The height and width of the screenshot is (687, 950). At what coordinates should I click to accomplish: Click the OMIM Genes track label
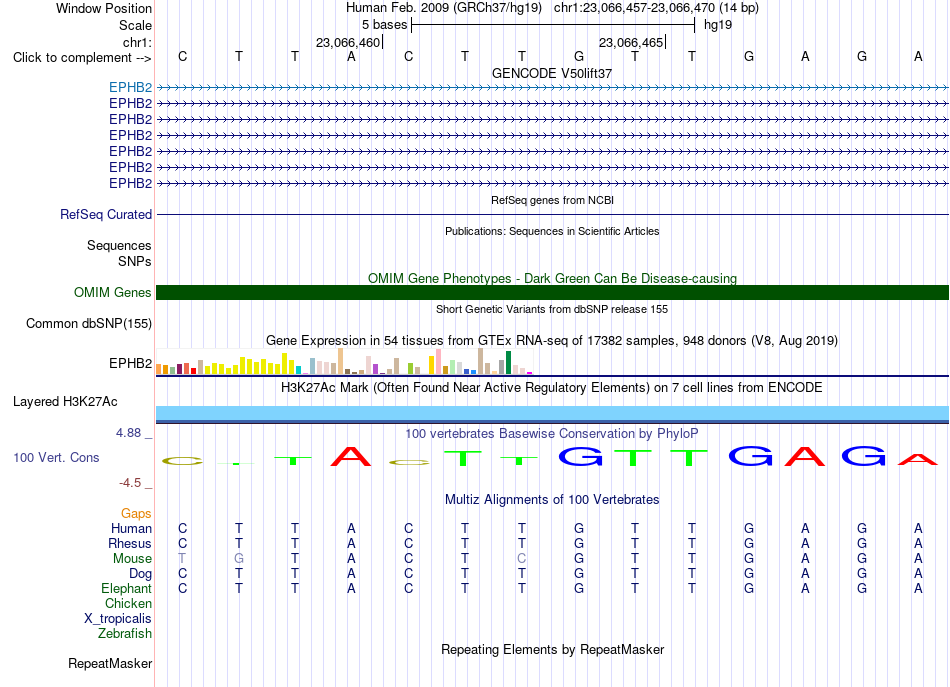coord(113,293)
